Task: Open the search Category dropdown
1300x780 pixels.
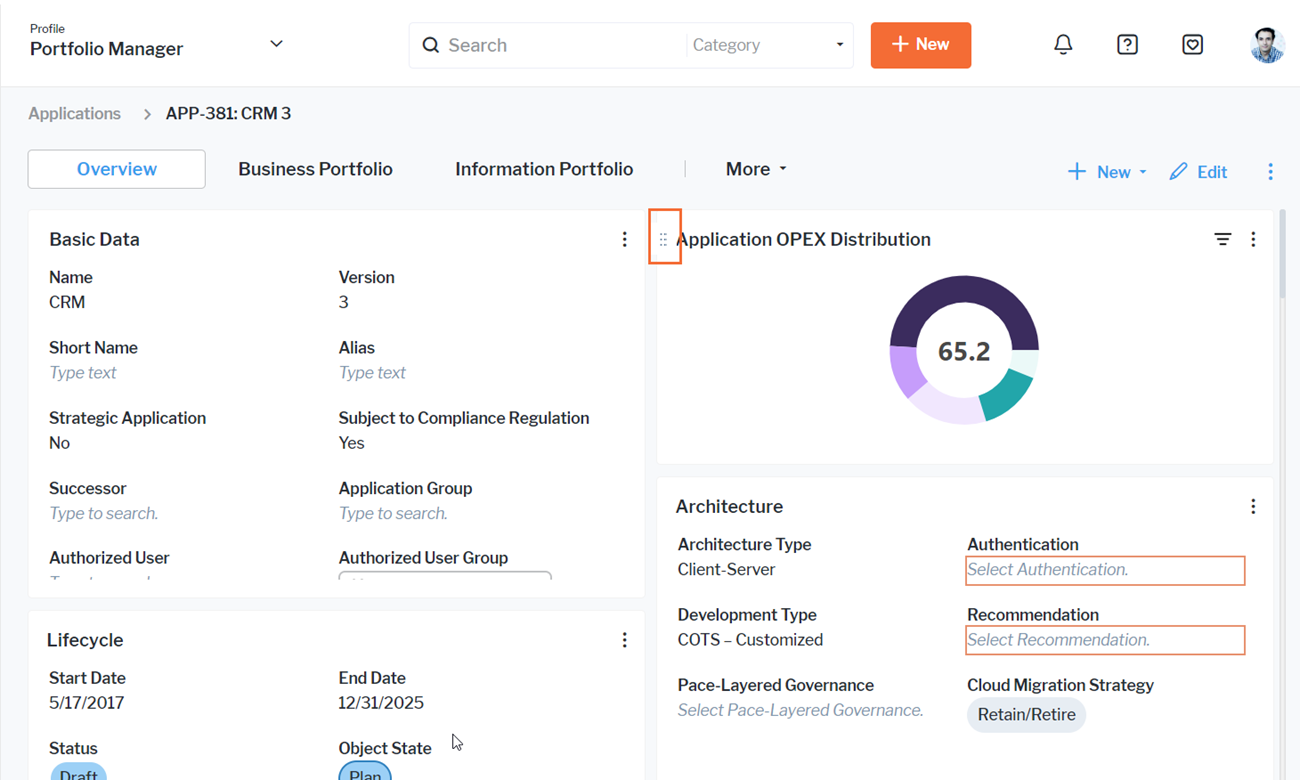Action: [x=767, y=45]
